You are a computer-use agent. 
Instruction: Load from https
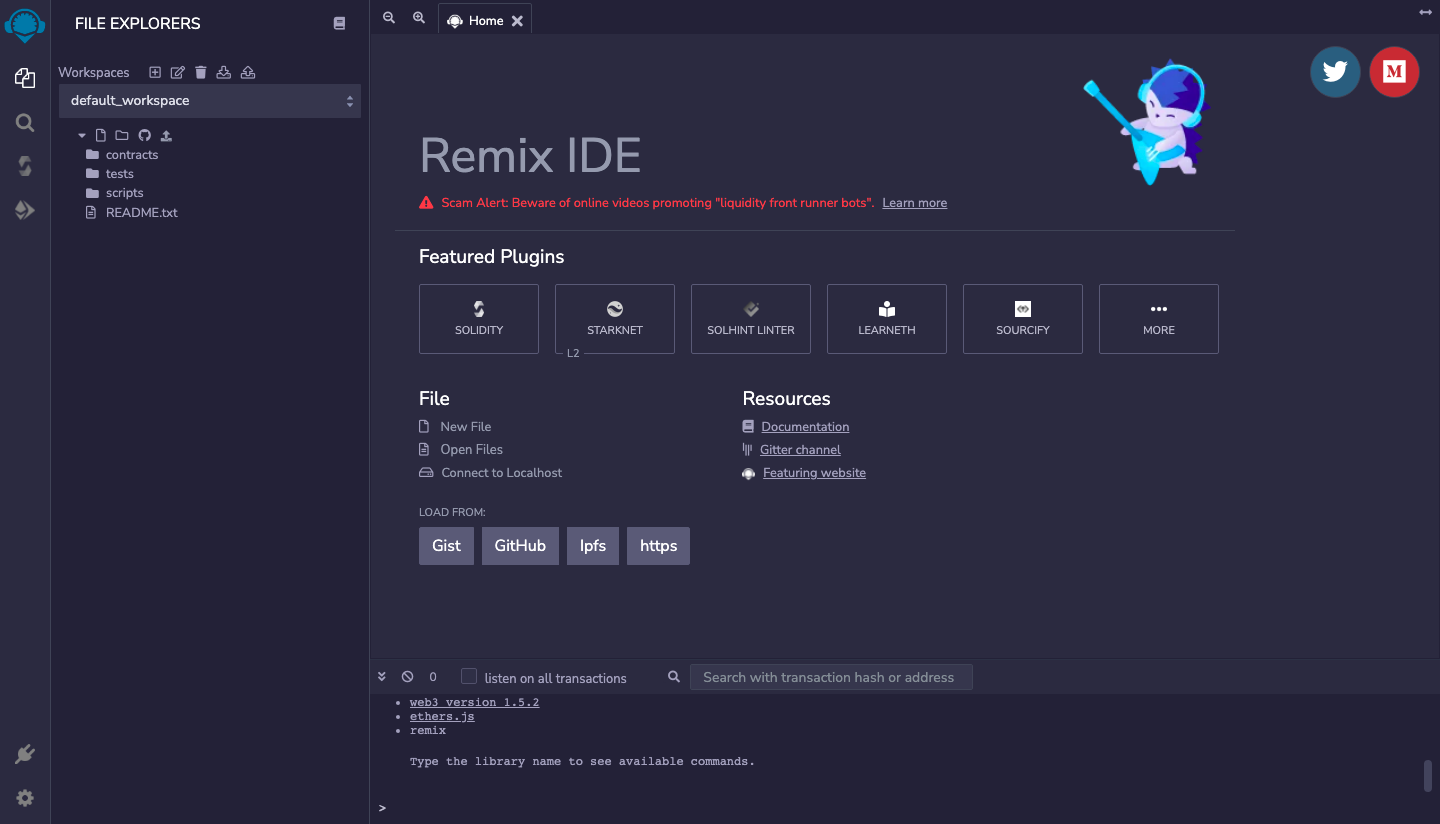pyautogui.click(x=658, y=546)
